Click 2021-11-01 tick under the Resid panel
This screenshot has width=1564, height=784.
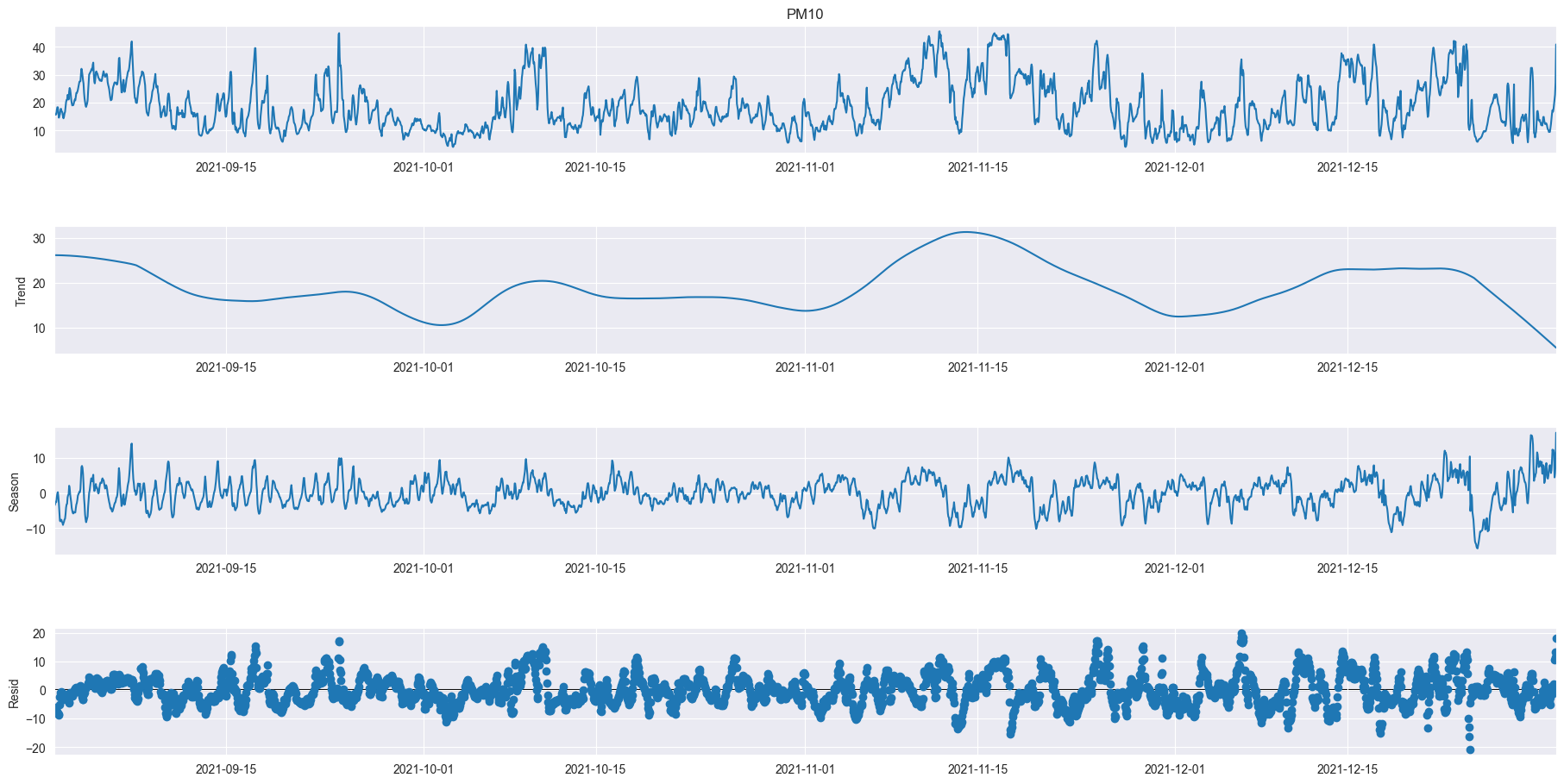pos(805,769)
